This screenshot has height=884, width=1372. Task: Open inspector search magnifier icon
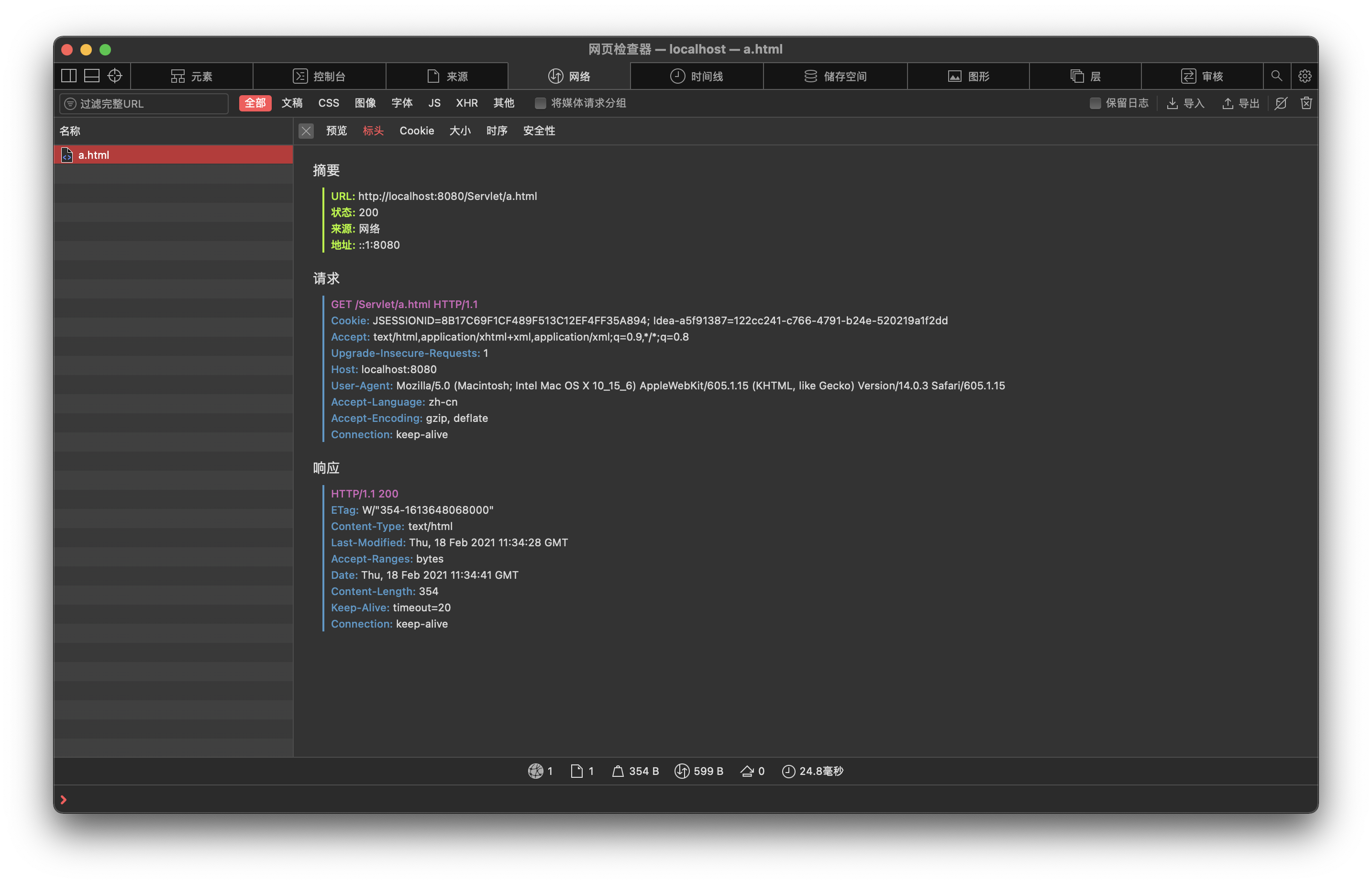[x=1276, y=76]
